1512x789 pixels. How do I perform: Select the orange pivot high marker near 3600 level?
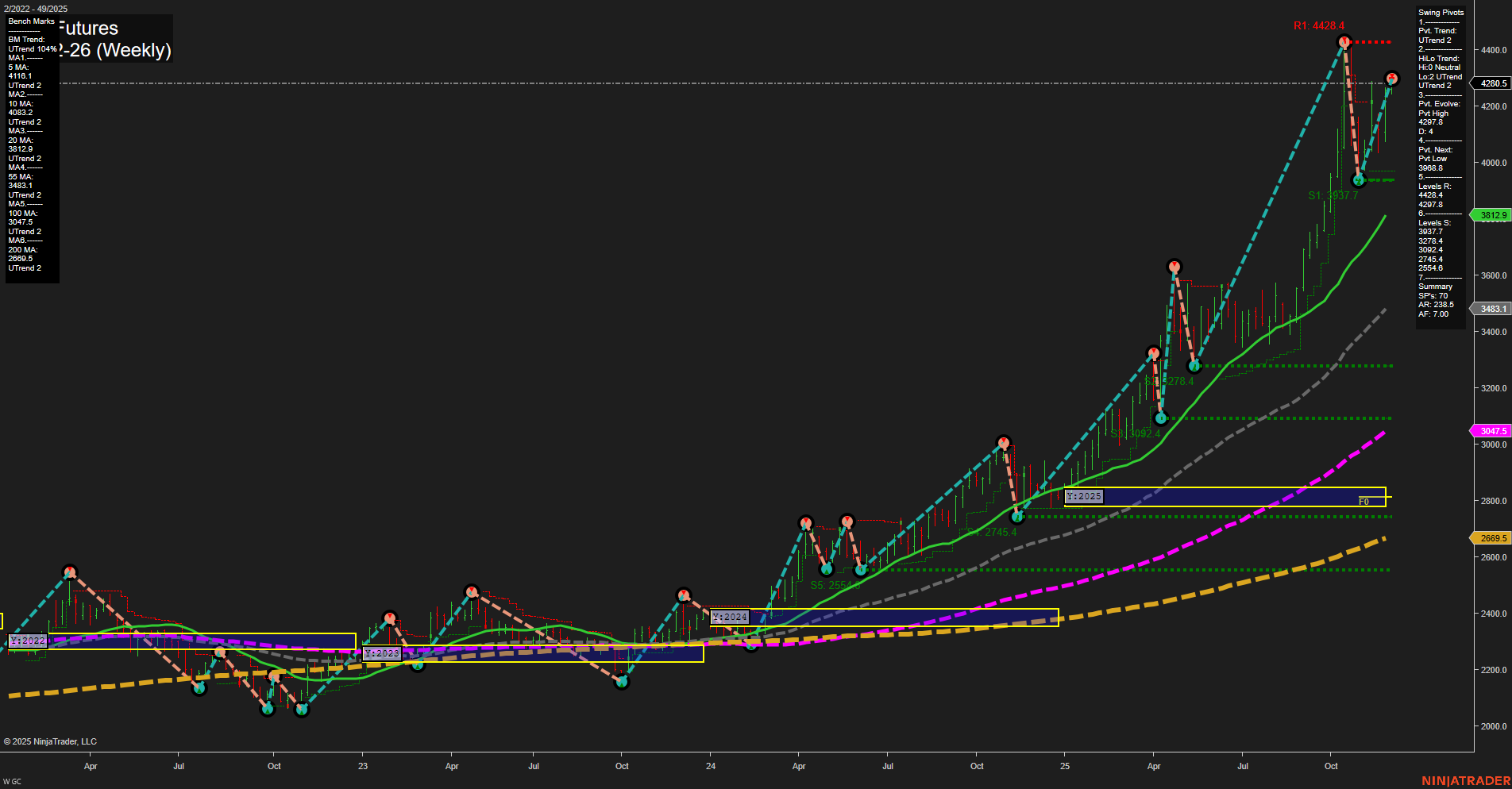point(1175,267)
